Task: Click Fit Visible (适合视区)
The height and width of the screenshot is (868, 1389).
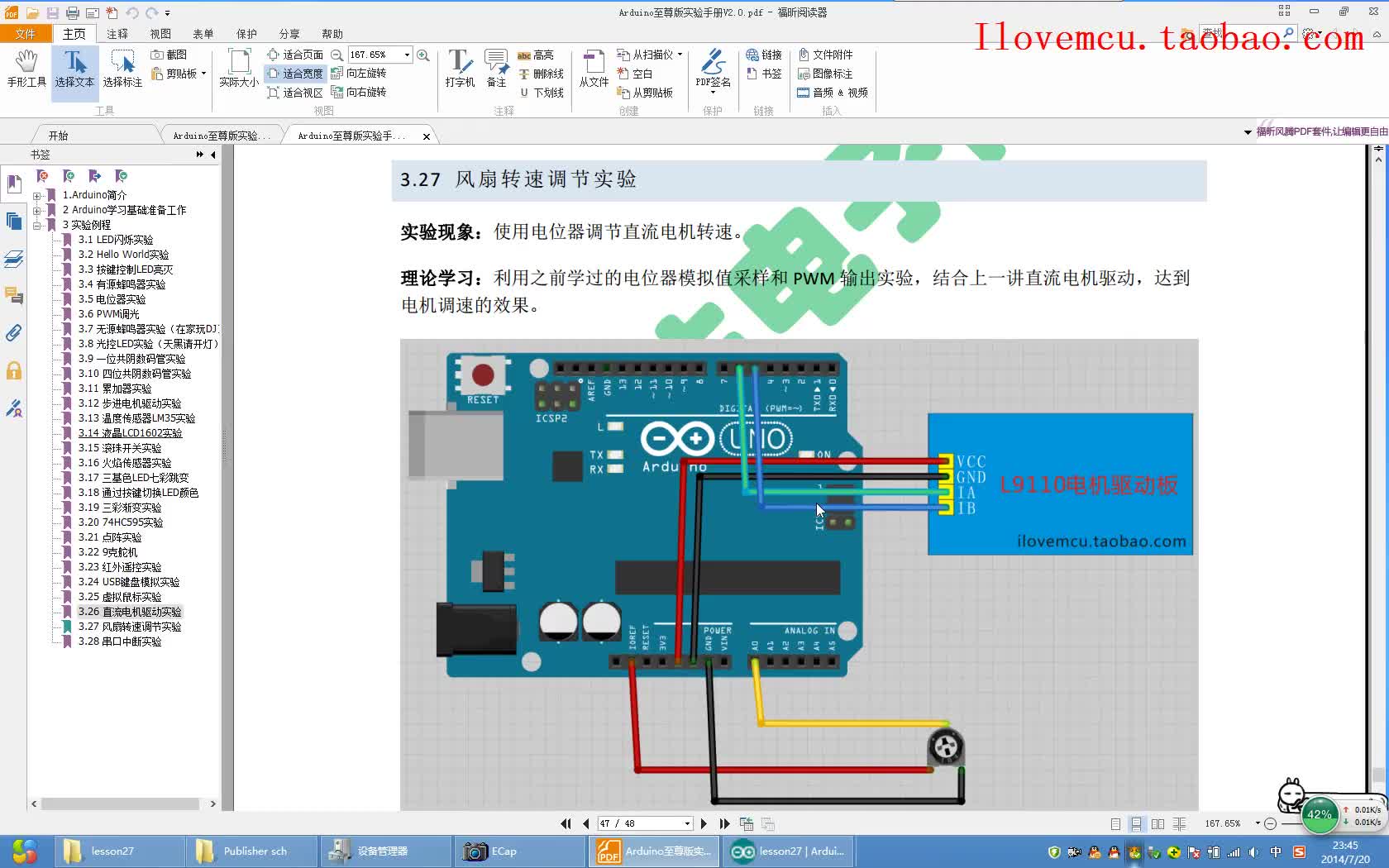Action: point(295,93)
